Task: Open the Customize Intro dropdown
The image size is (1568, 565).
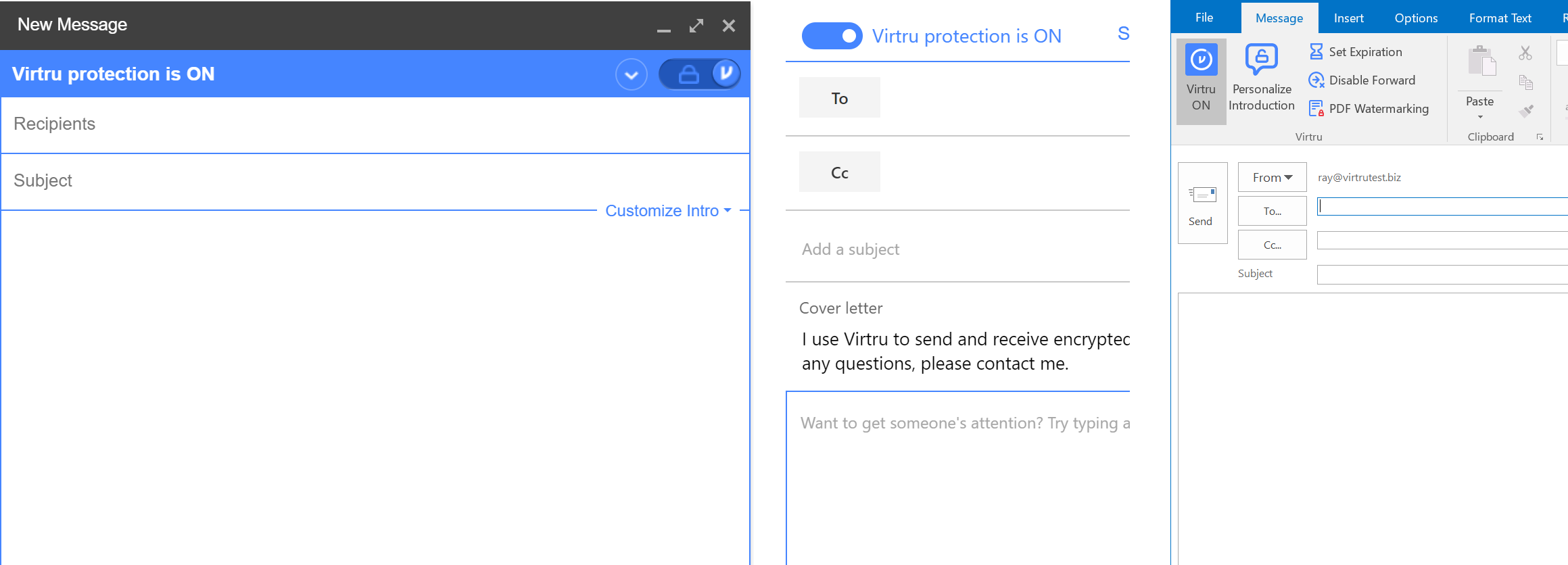Action: pos(668,211)
